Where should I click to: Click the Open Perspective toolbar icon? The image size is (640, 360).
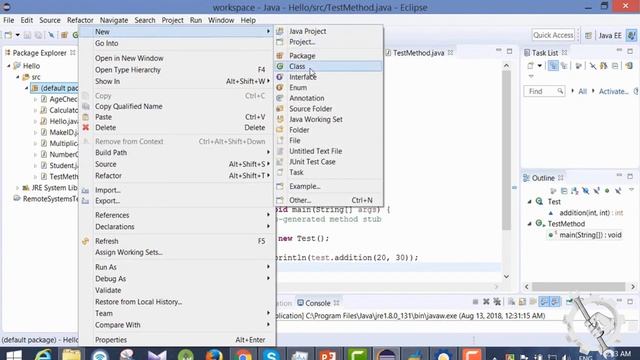tap(588, 36)
